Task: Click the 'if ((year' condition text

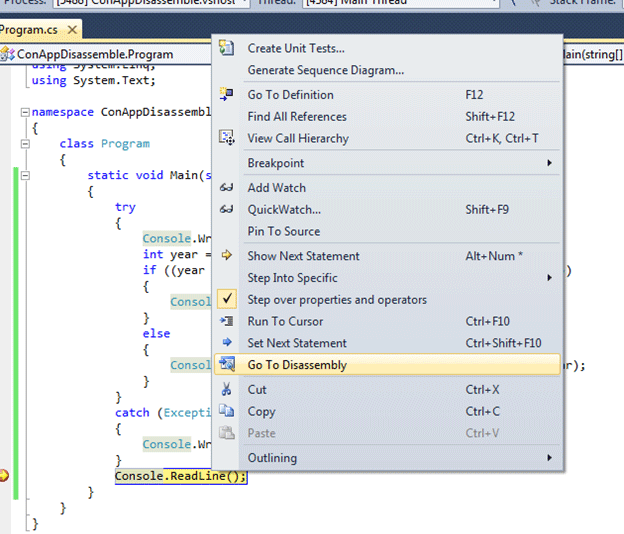Action: point(174,270)
